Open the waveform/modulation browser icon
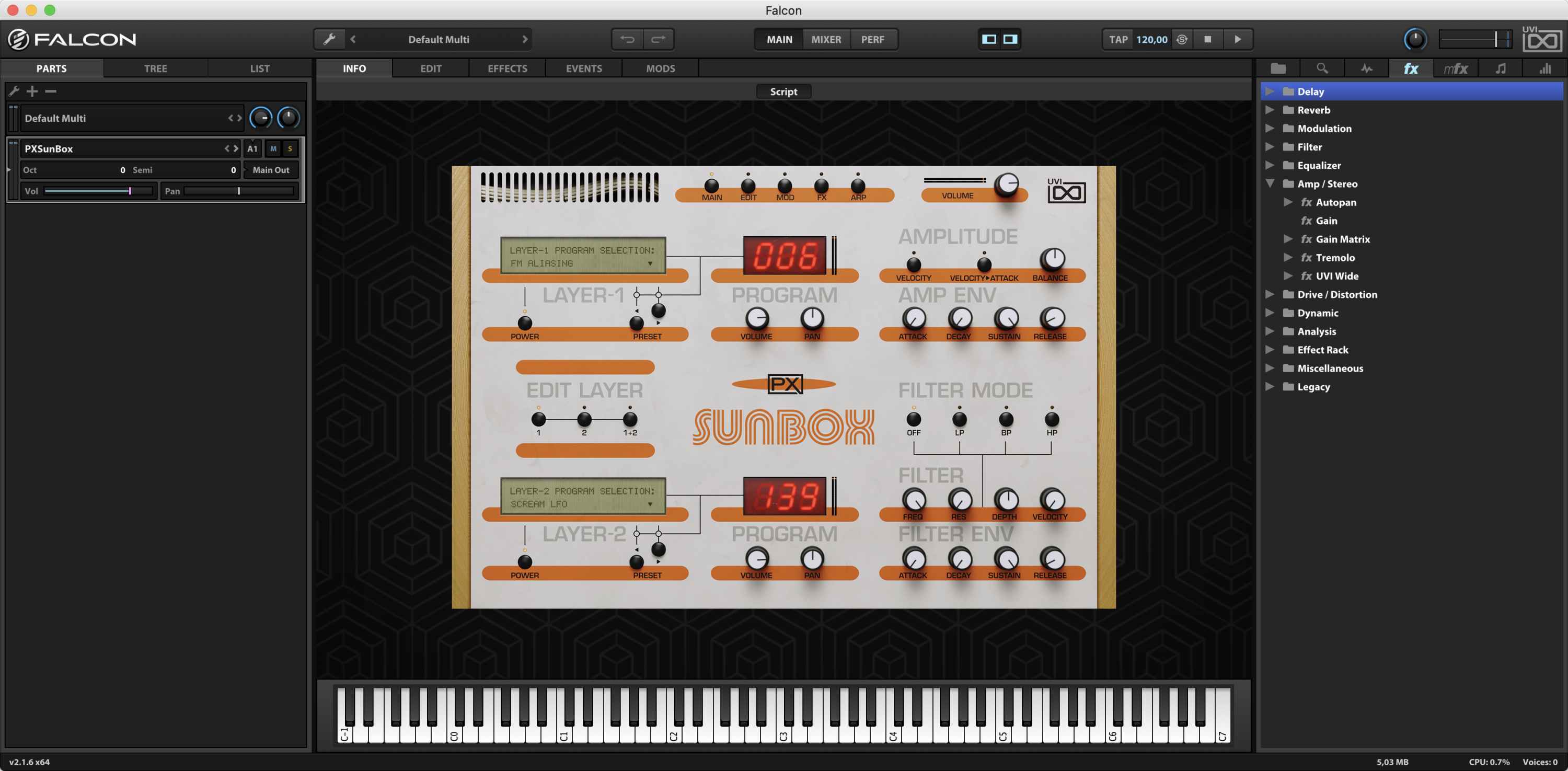This screenshot has height=771, width=1568. [1367, 68]
